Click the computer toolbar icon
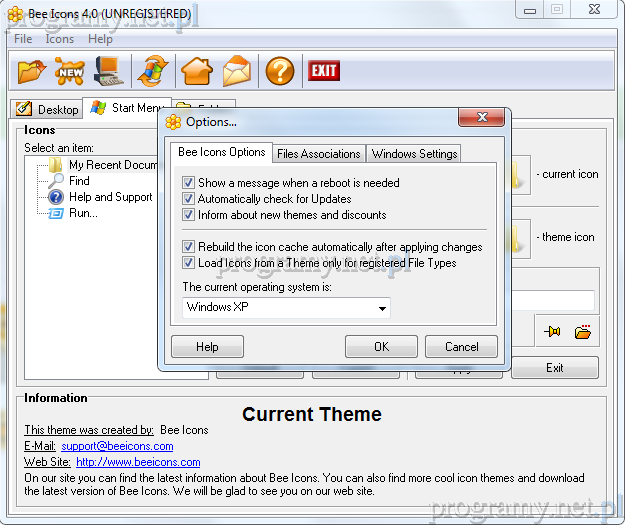Image resolution: width=625 pixels, height=525 pixels. [108, 71]
